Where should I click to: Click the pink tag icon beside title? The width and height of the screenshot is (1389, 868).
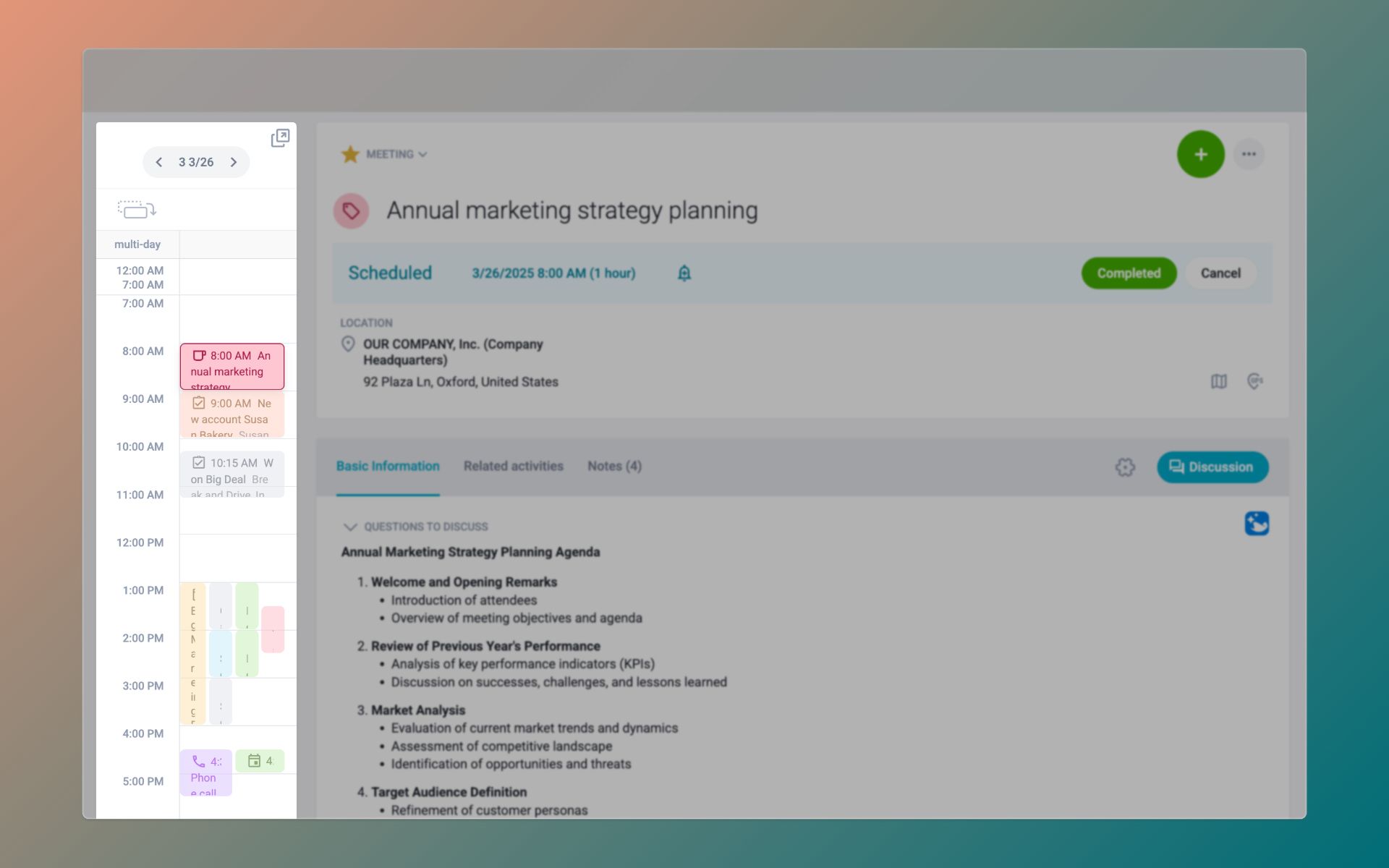click(351, 211)
